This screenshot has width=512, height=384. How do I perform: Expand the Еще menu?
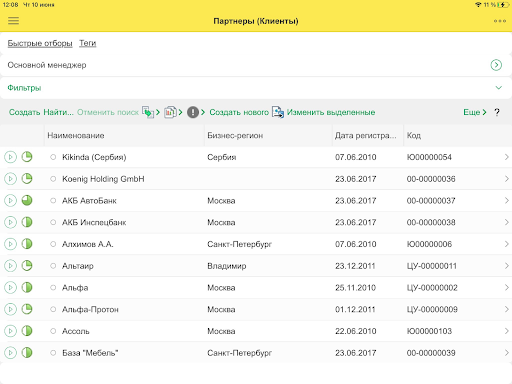click(x=475, y=112)
